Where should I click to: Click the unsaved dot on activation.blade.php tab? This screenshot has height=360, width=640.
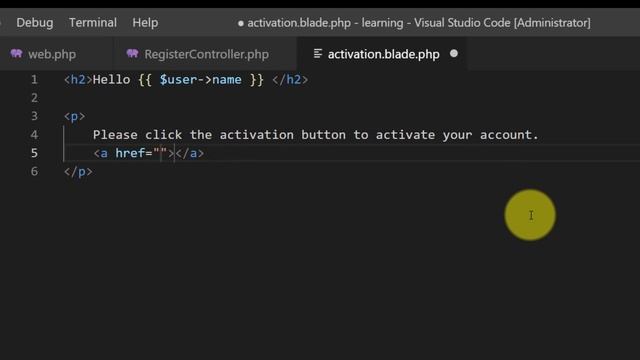tap(453, 54)
